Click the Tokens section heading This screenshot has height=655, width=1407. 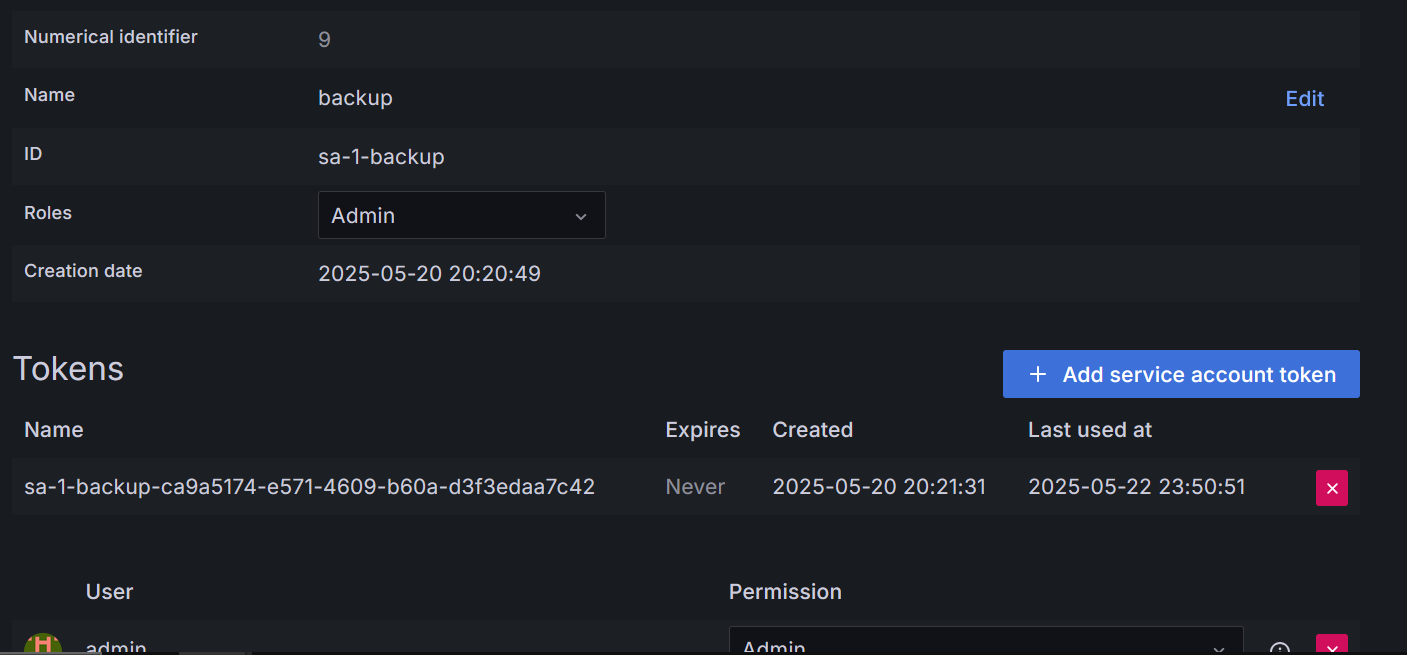[x=68, y=369]
